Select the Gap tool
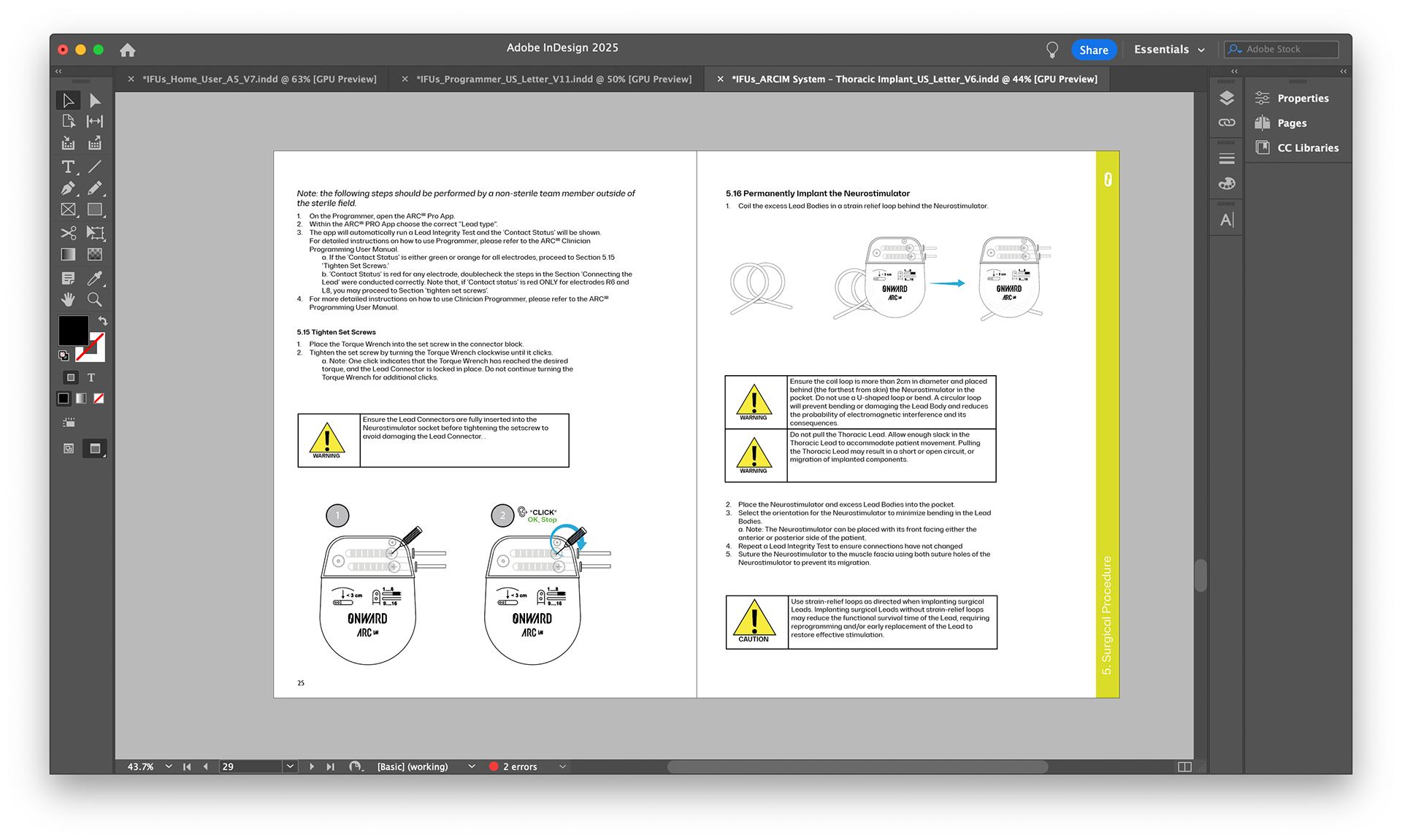1402x840 pixels. 95,121
